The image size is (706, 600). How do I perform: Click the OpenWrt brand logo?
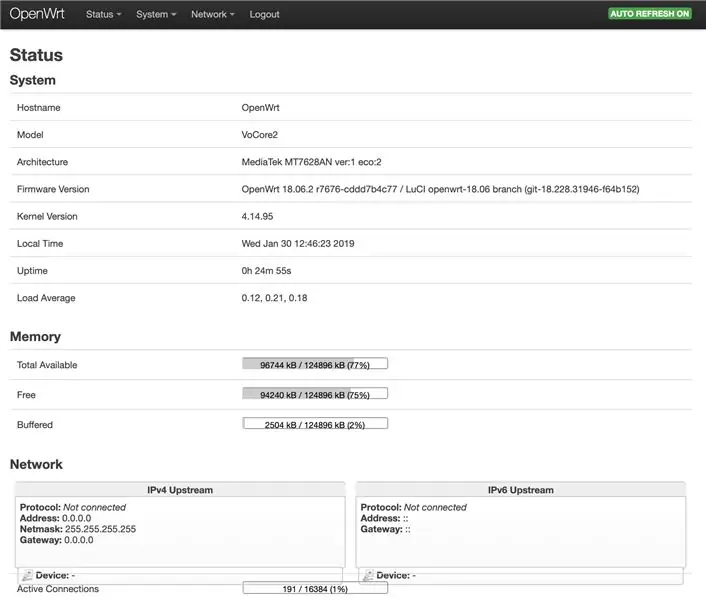pyautogui.click(x=37, y=14)
